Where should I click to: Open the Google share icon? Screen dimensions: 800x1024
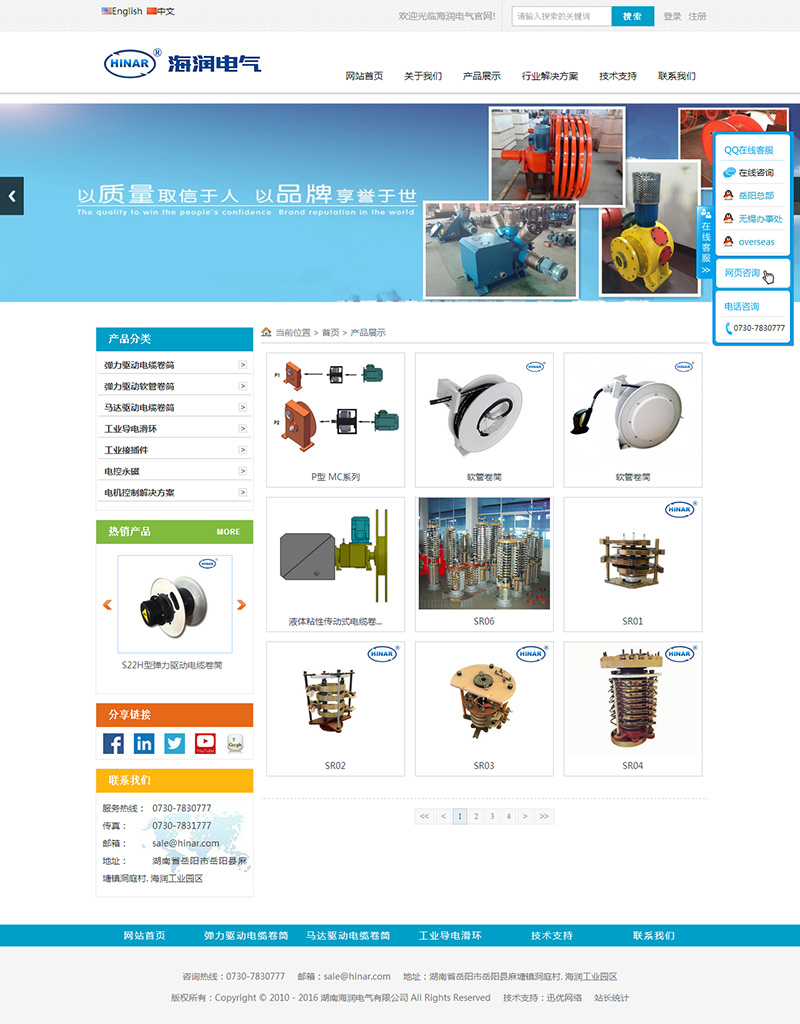tap(236, 743)
